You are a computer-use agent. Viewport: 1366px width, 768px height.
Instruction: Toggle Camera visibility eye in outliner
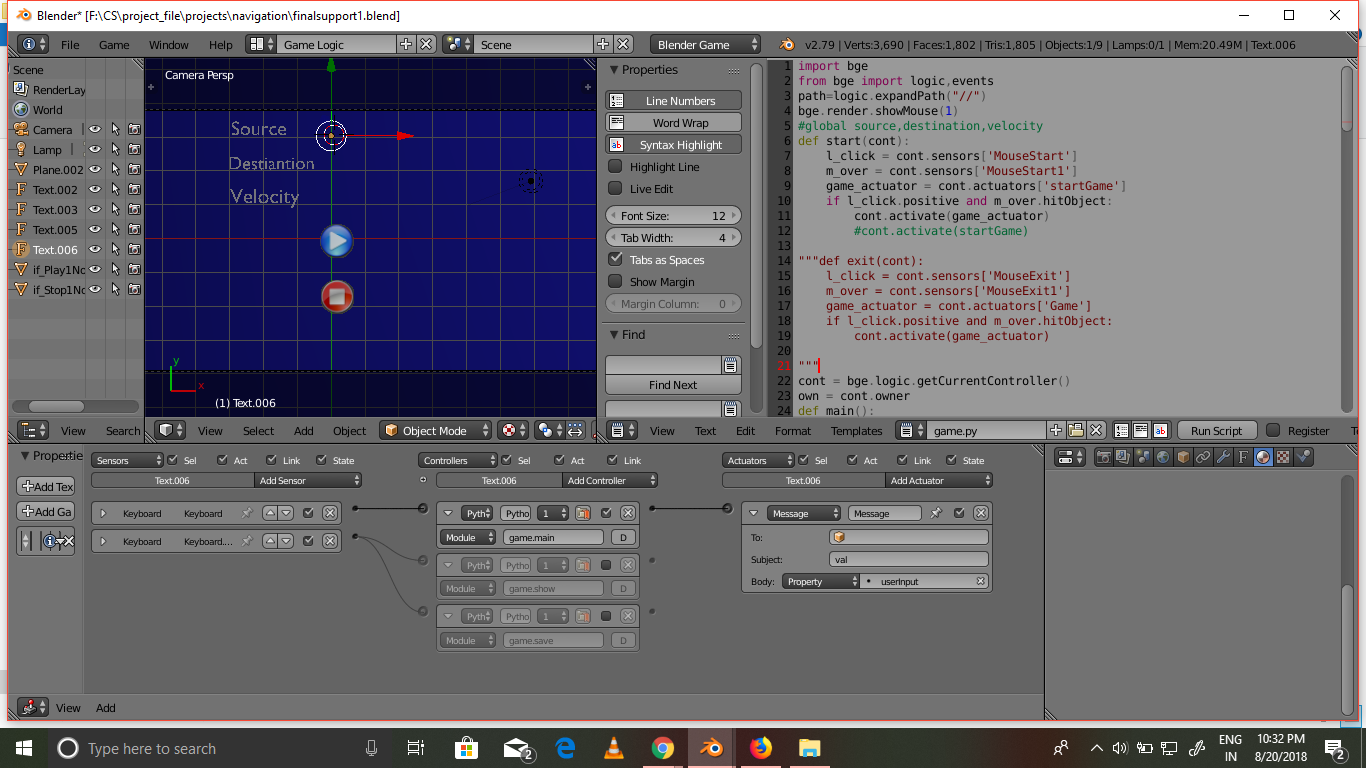coord(95,129)
